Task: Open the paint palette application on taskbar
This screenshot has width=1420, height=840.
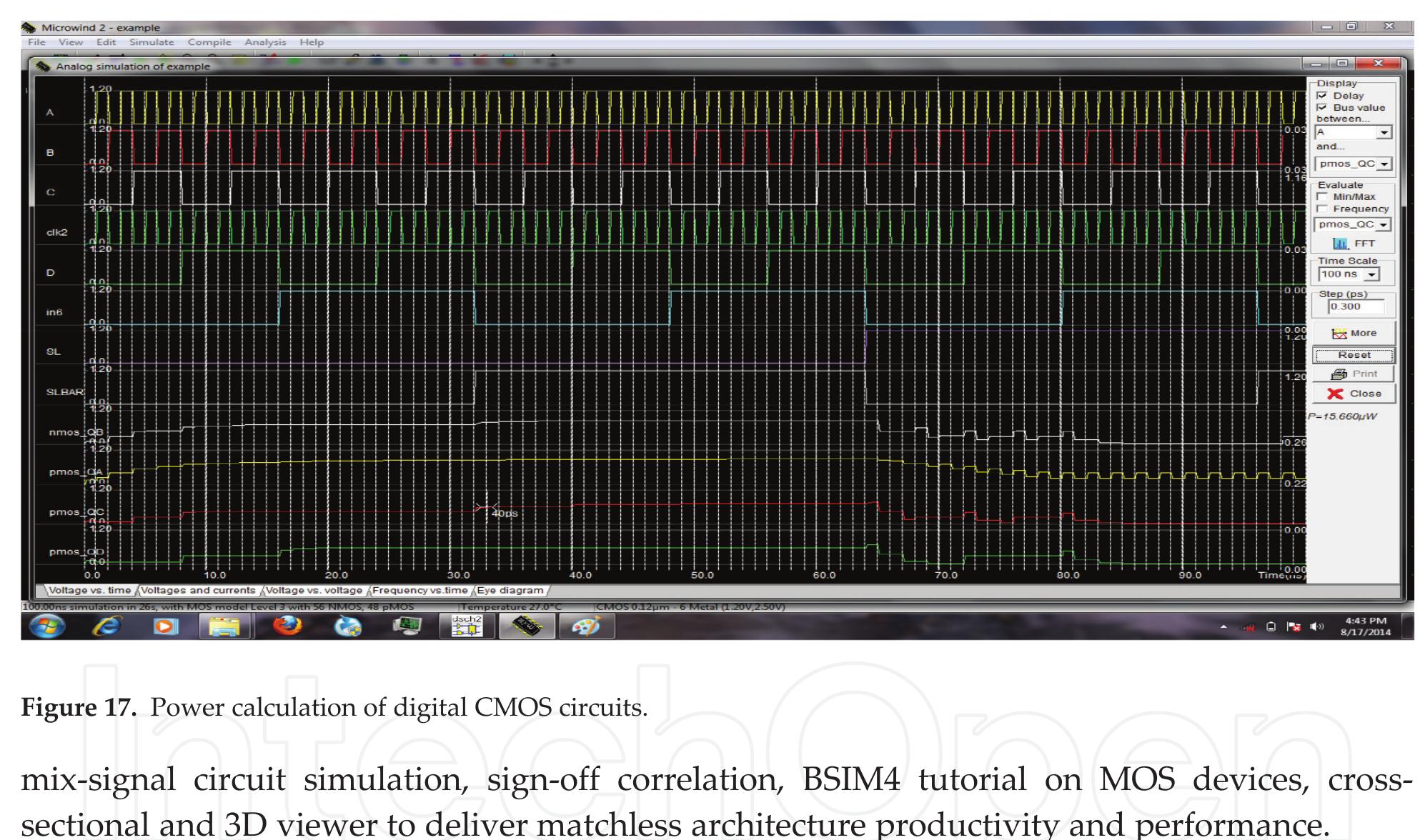Action: [586, 626]
